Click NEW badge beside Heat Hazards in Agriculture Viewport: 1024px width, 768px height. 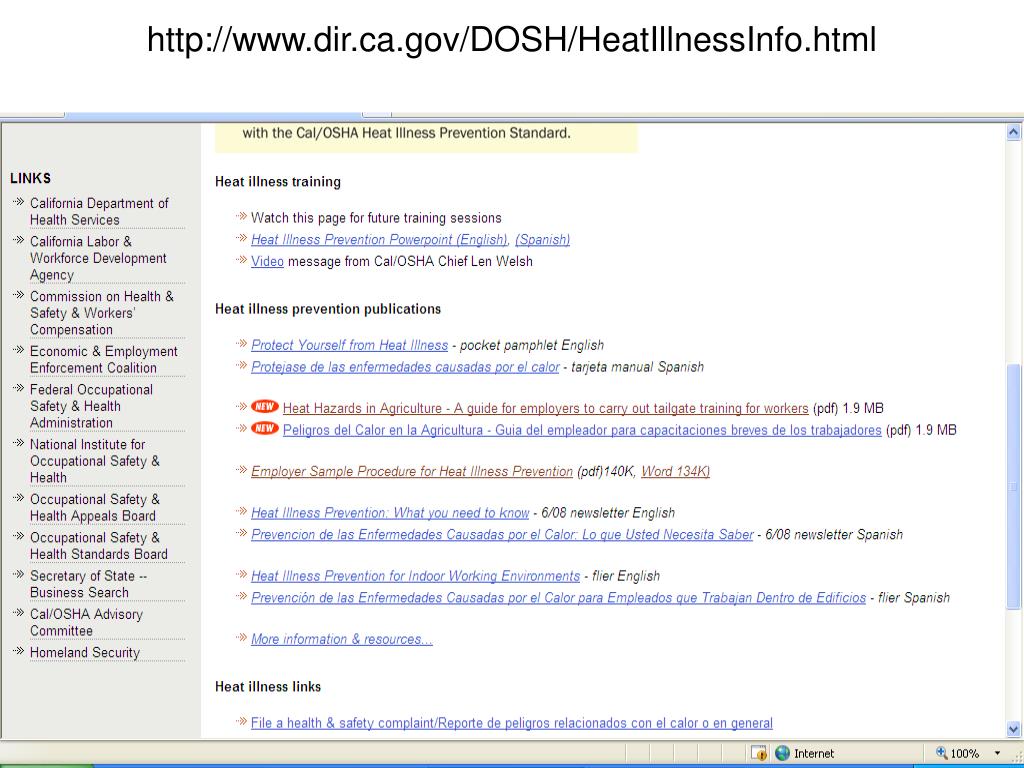tap(264, 407)
